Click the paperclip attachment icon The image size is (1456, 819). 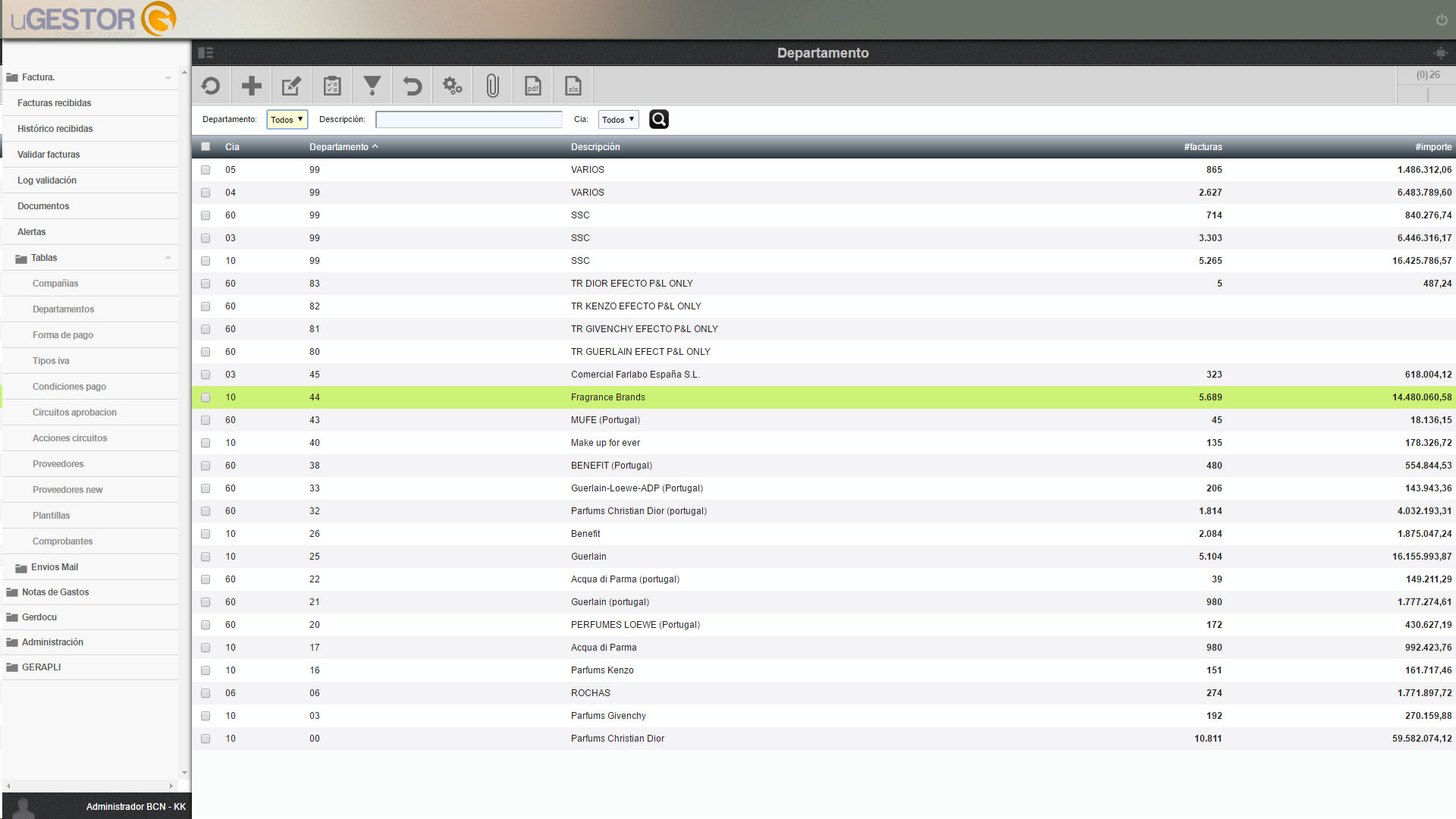492,86
